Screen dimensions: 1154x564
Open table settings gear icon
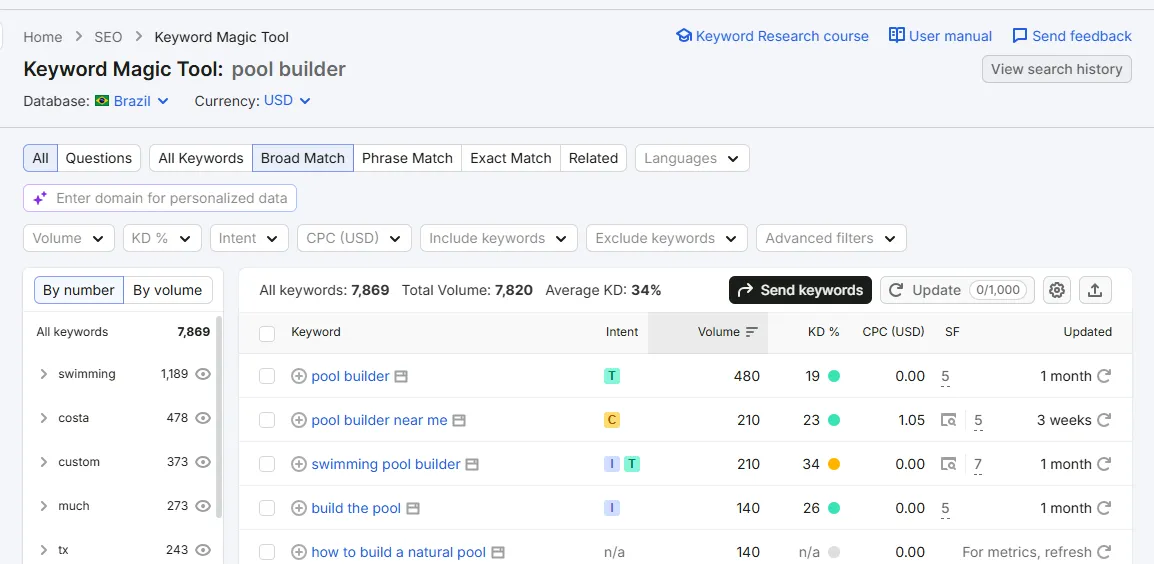coord(1057,290)
